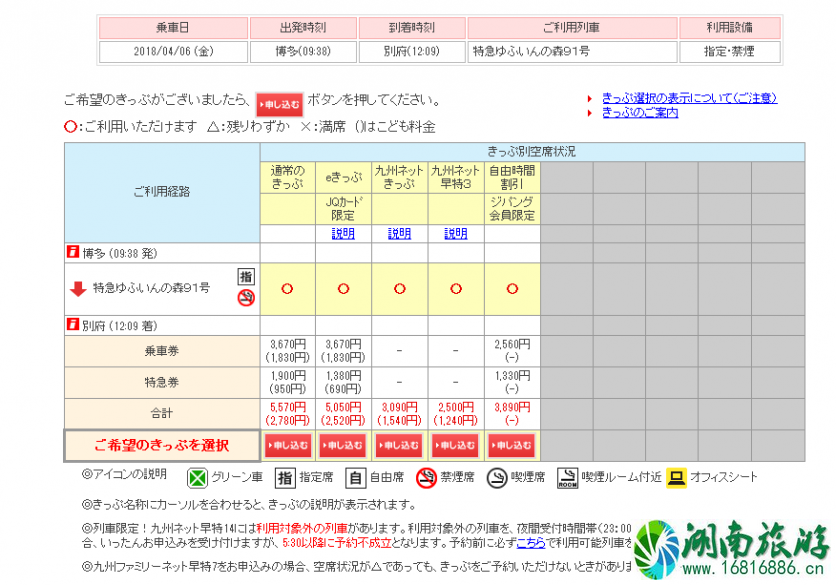Click availability circle under 九州ネット早特3
Viewport: 836px width, 585px height.
456,289
